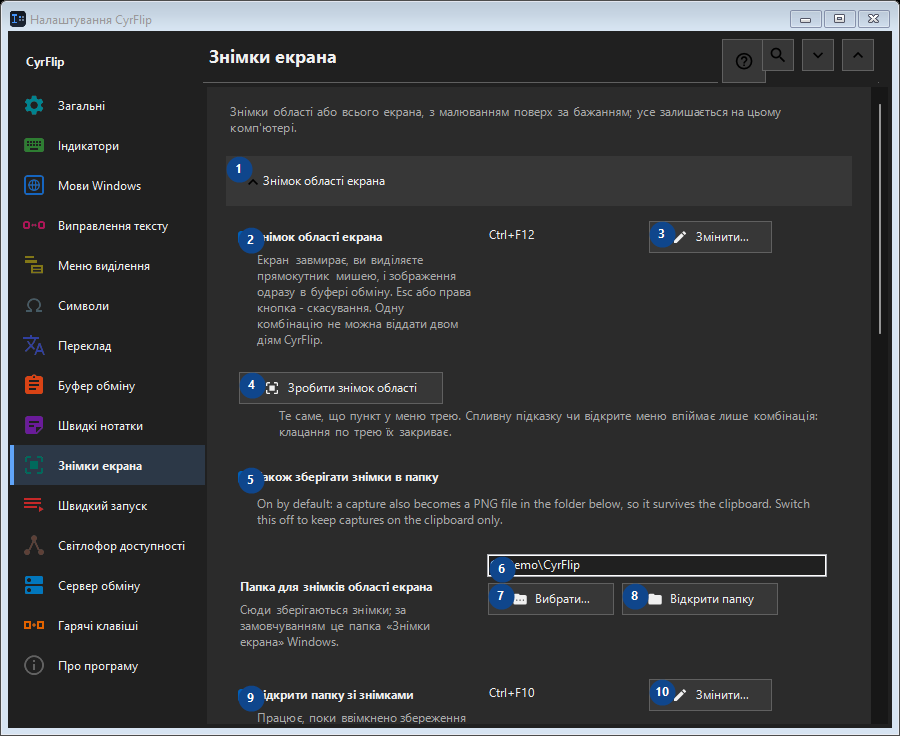900x736 pixels.
Task: Click the up chevron button in header
Action: [x=858, y=55]
